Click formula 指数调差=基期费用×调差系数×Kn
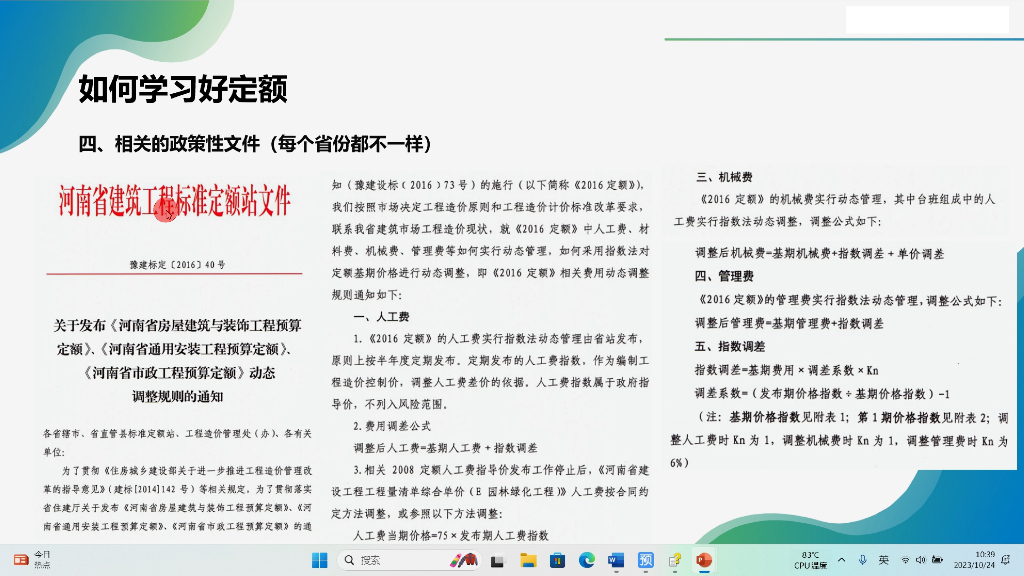 [x=786, y=370]
